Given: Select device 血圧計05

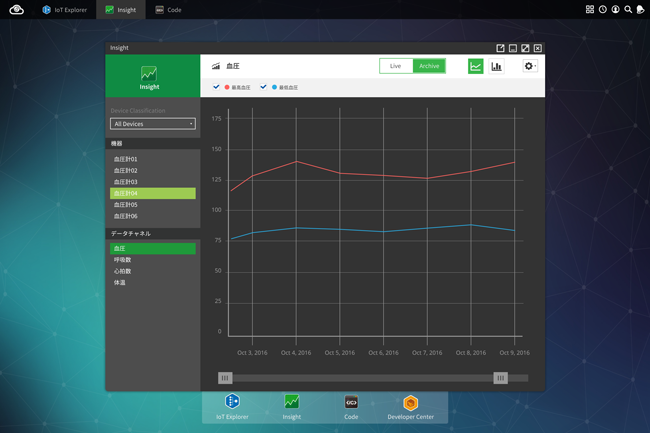Looking at the screenshot, I should [153, 205].
